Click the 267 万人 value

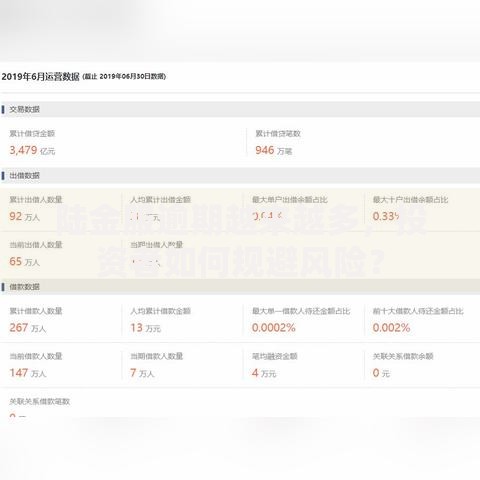pos(28,328)
